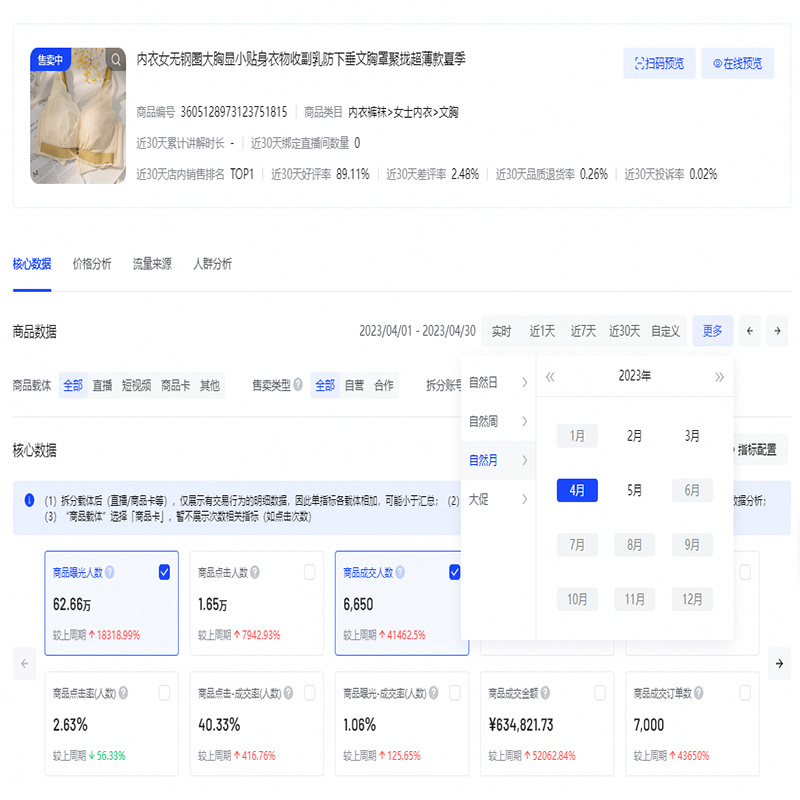Click help icon next to 商品点击人数

(255, 572)
